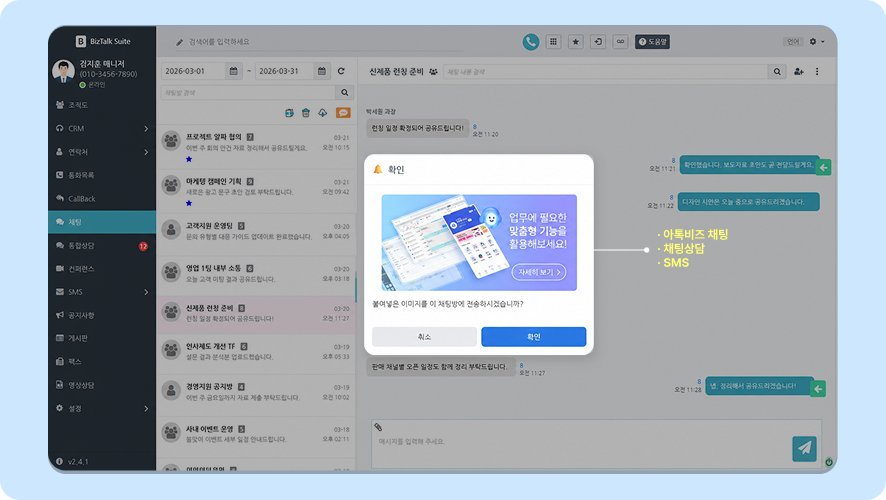This screenshot has width=886, height=500.
Task: Click the call transfer arrow icon
Action: pos(598,42)
